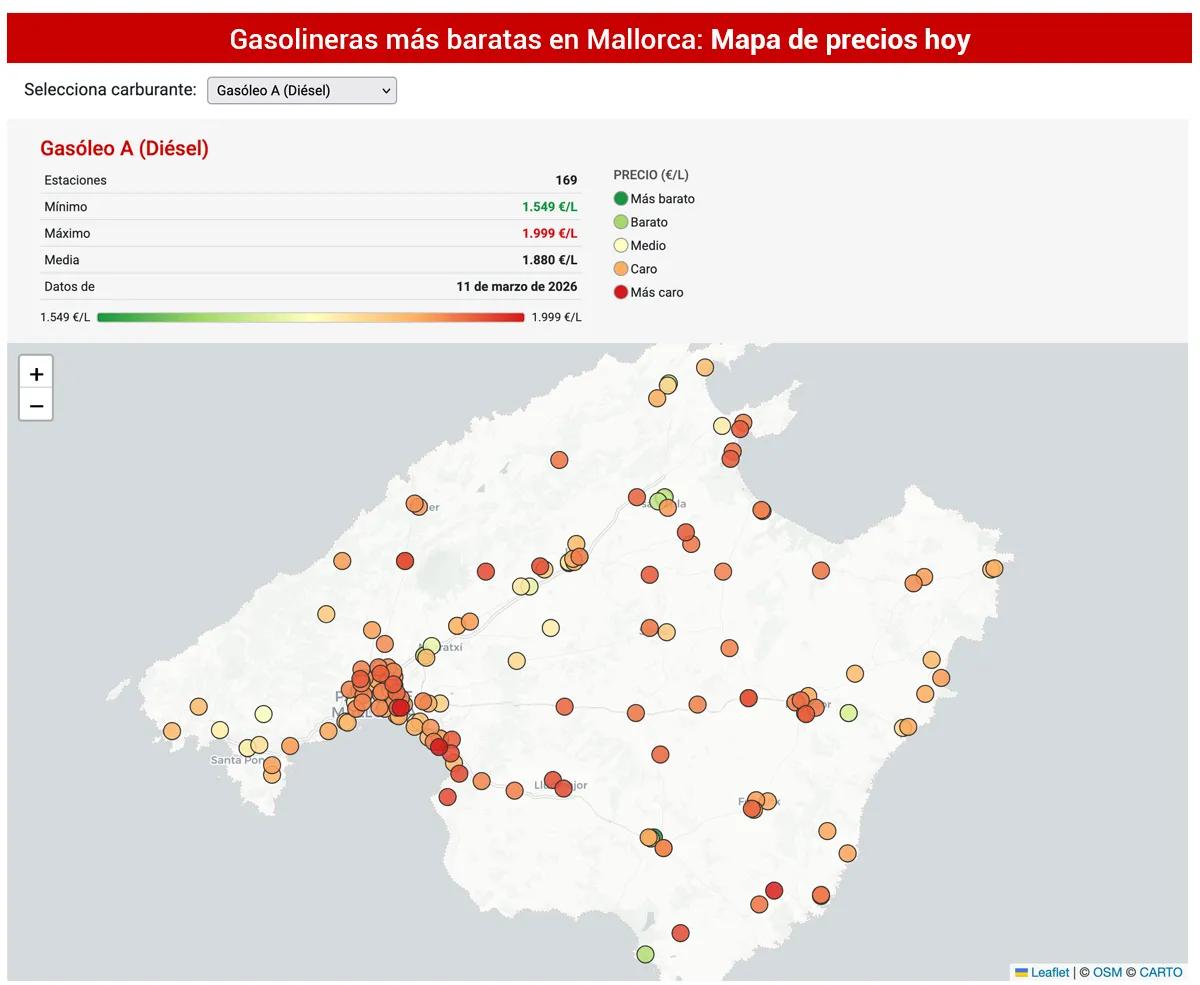Image resolution: width=1200 pixels, height=985 pixels.
Task: Zoom in on the map
Action: click(x=36, y=374)
